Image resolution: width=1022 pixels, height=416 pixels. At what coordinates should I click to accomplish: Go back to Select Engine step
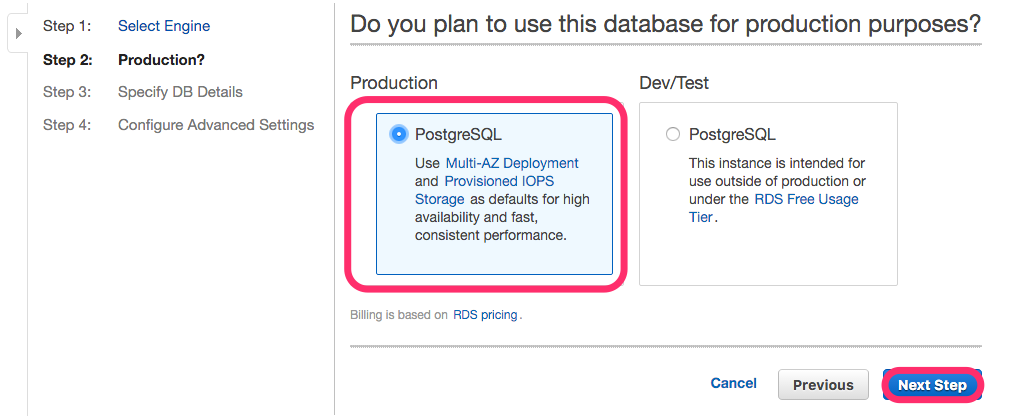click(x=164, y=26)
